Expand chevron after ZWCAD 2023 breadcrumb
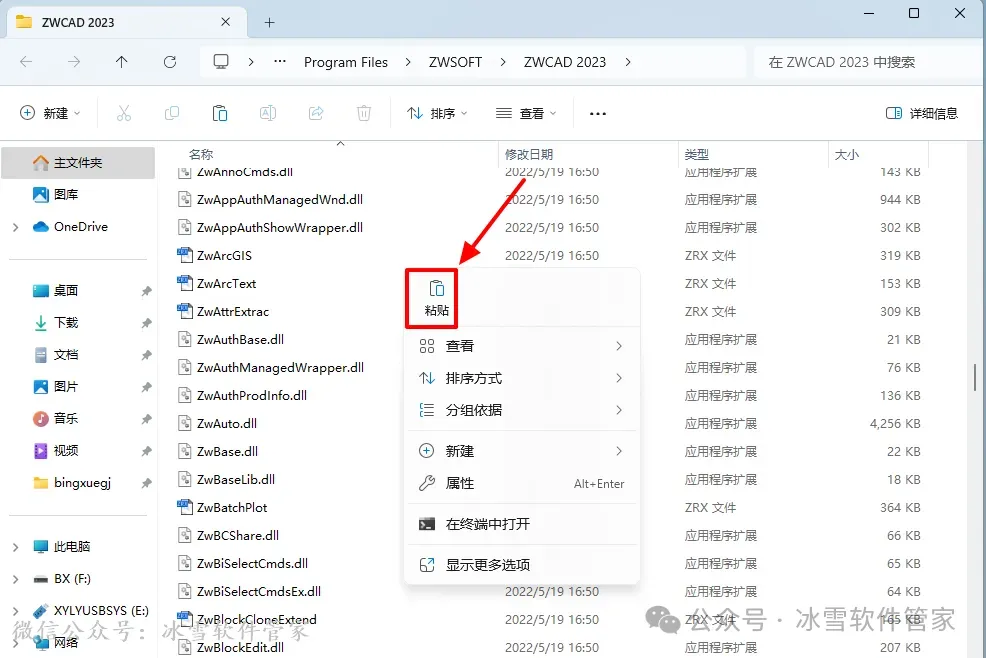The image size is (986, 658). [628, 62]
